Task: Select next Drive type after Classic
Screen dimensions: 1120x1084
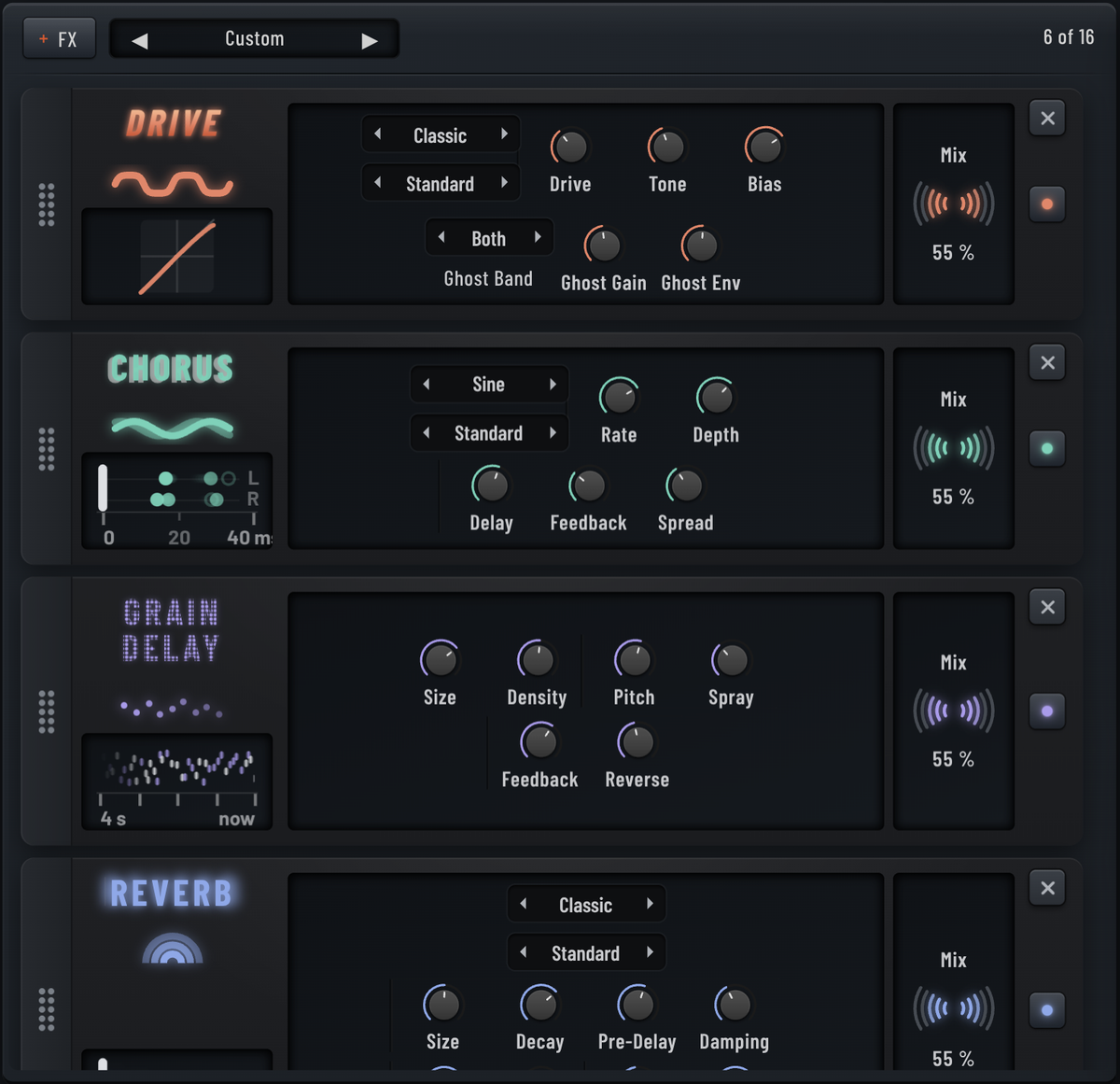Action: click(x=504, y=134)
